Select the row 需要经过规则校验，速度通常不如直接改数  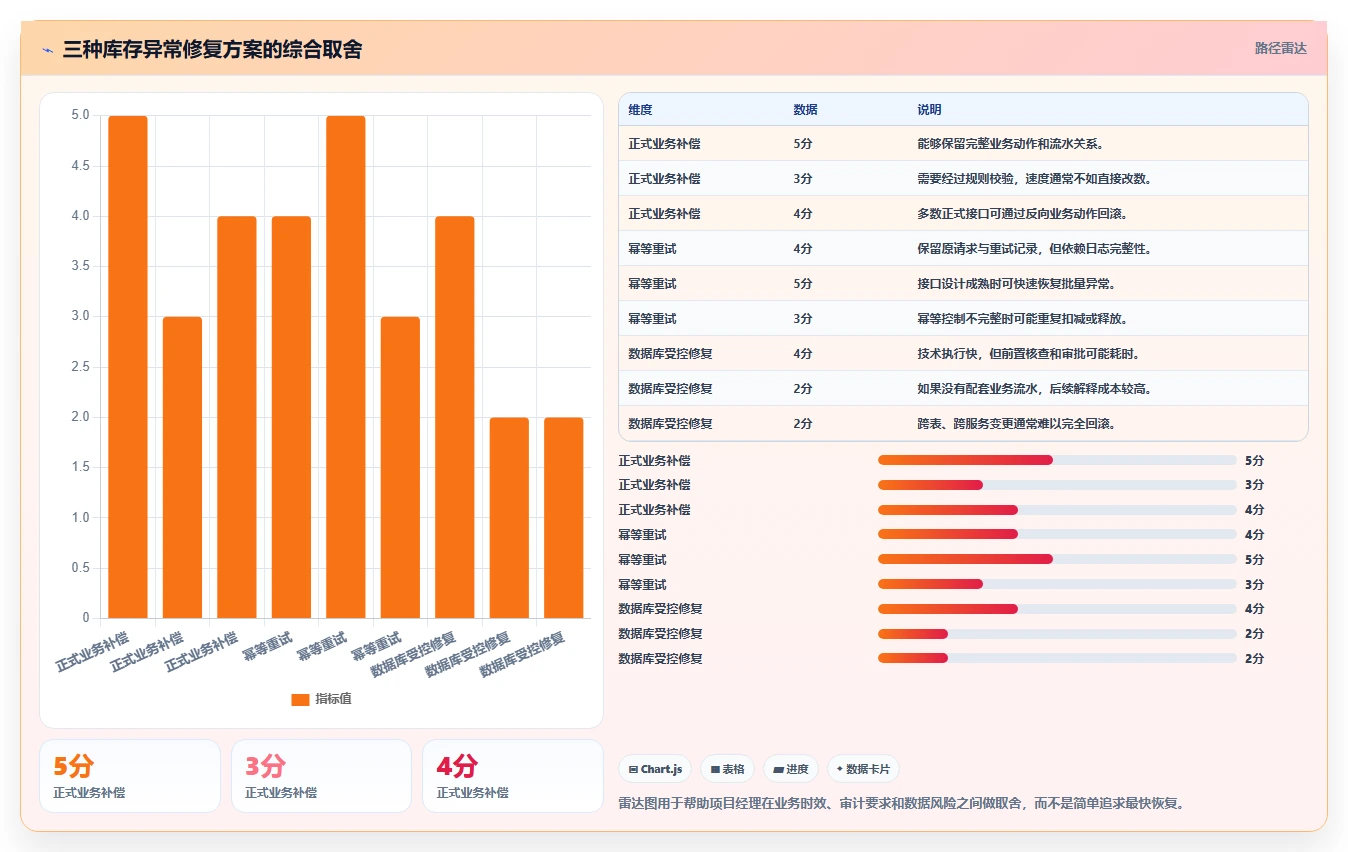point(963,178)
